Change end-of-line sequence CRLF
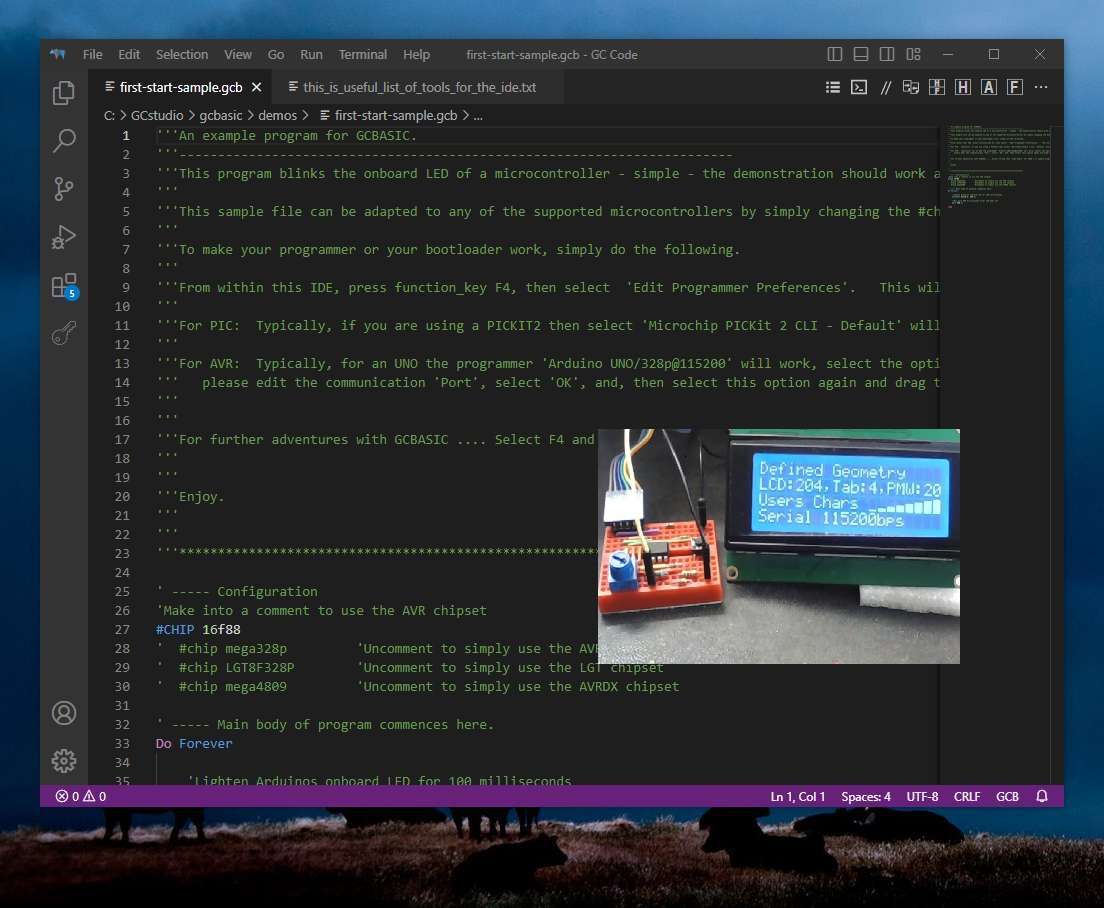1104x908 pixels. click(967, 796)
